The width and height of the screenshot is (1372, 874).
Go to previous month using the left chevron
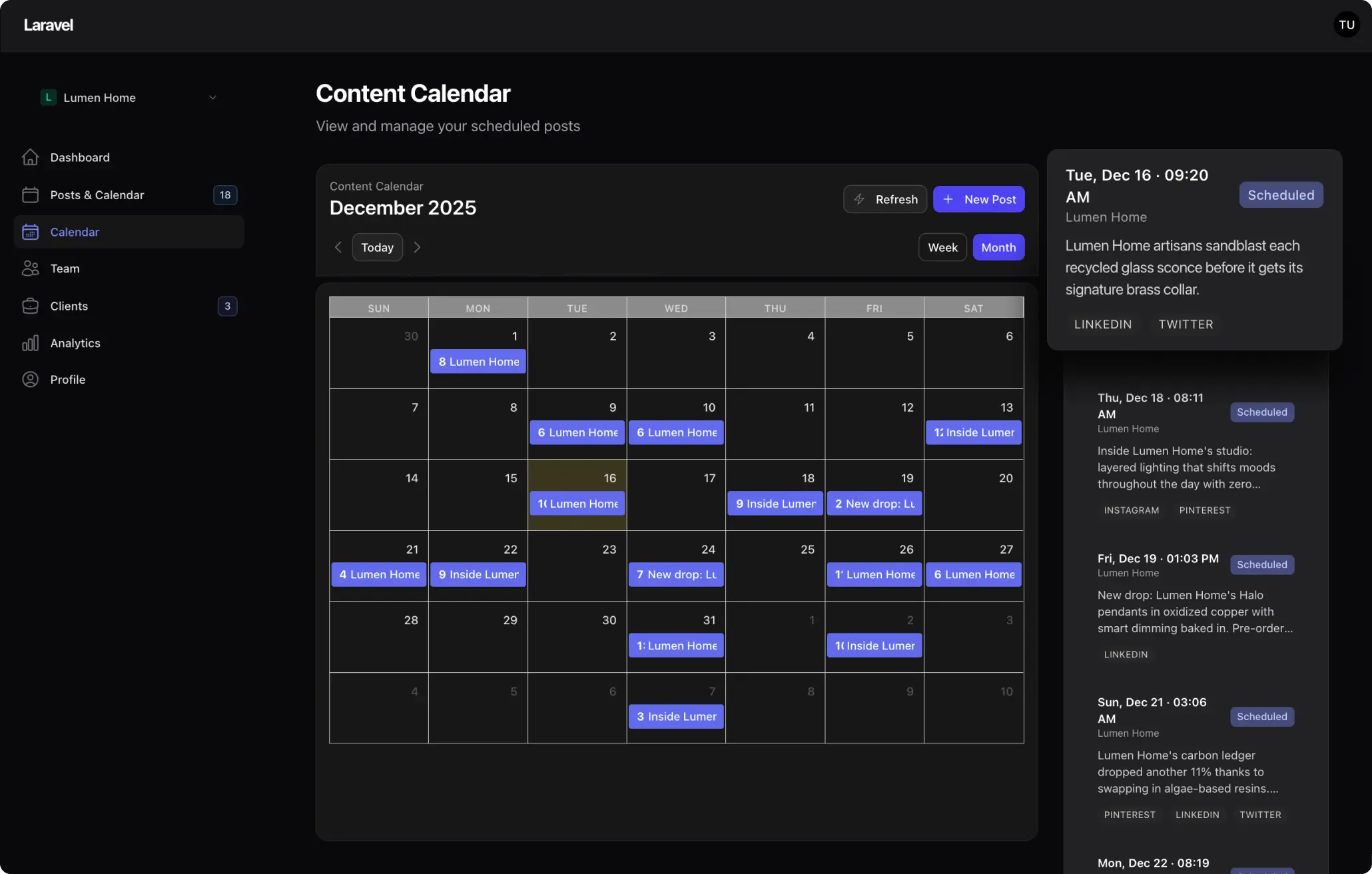click(338, 247)
